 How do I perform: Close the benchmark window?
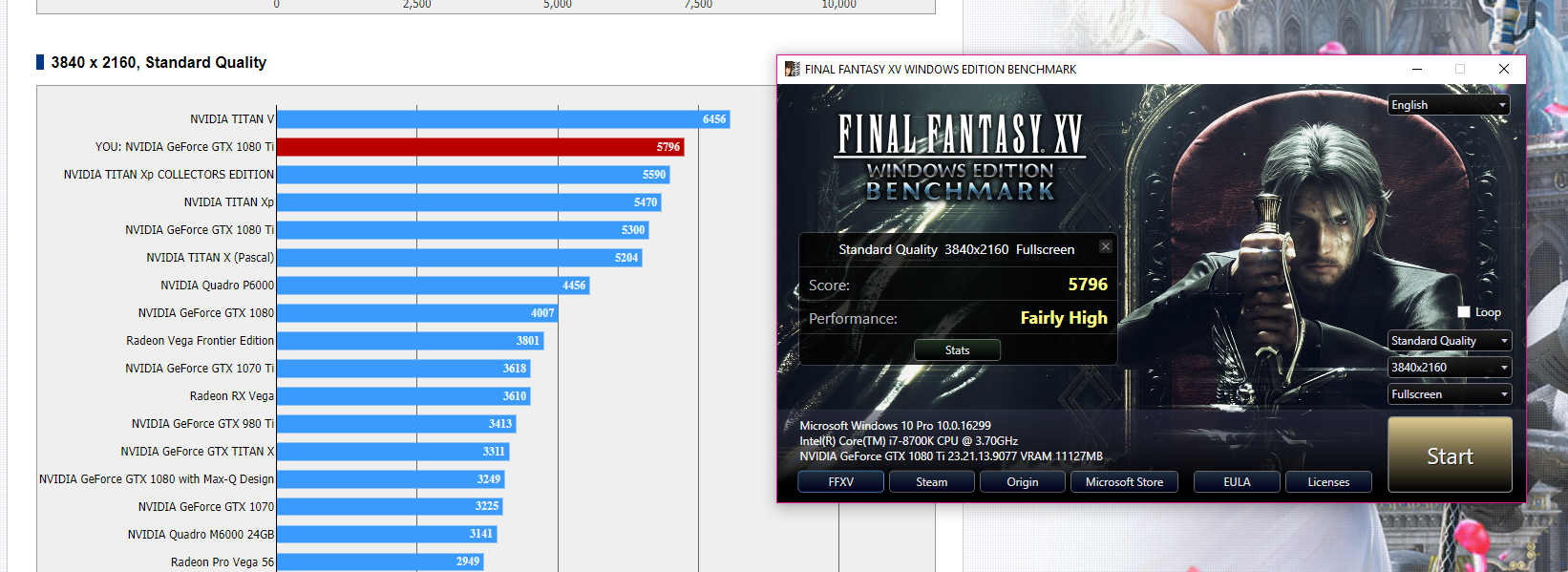tap(1504, 69)
